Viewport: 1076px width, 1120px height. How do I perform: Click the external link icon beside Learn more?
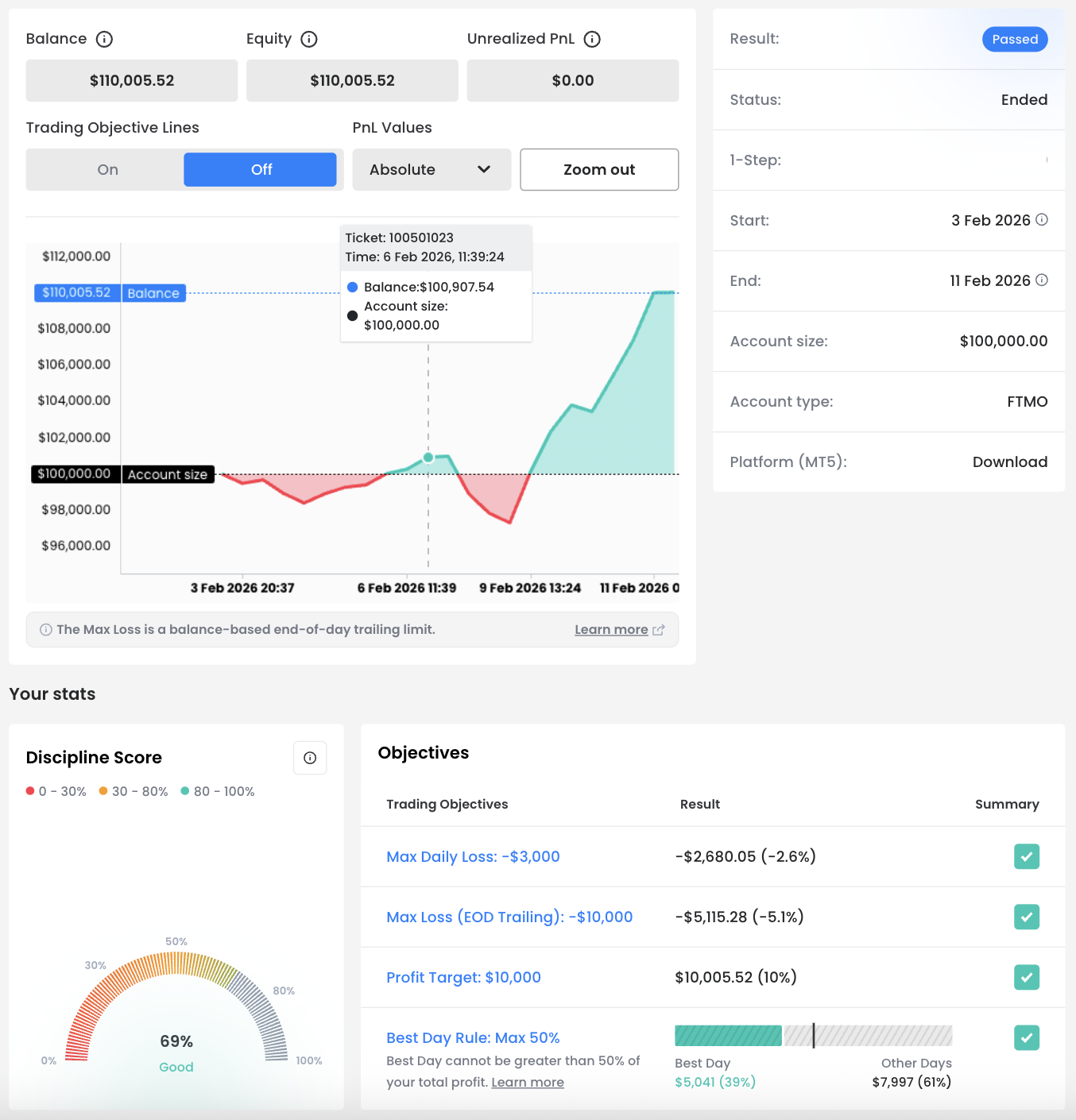pyautogui.click(x=659, y=630)
